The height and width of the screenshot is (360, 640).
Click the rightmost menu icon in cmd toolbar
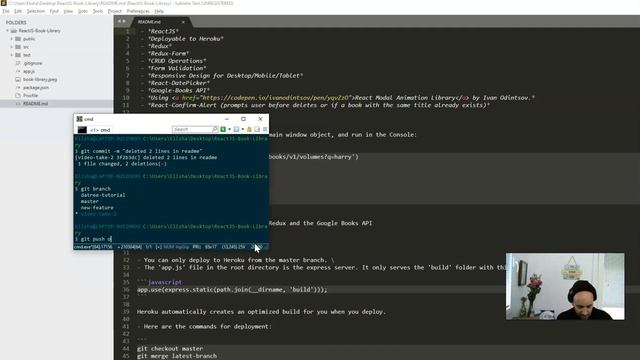point(265,129)
